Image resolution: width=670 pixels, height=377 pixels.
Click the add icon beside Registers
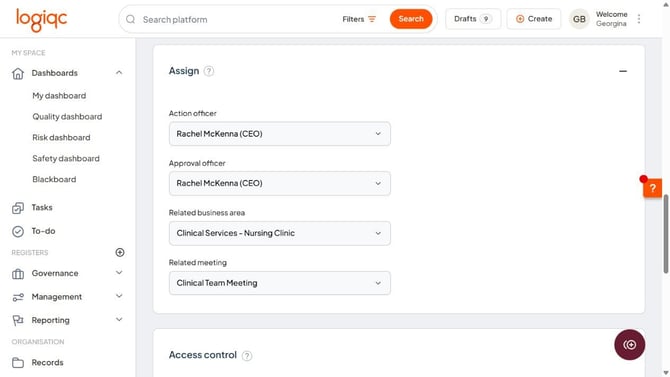(x=120, y=253)
